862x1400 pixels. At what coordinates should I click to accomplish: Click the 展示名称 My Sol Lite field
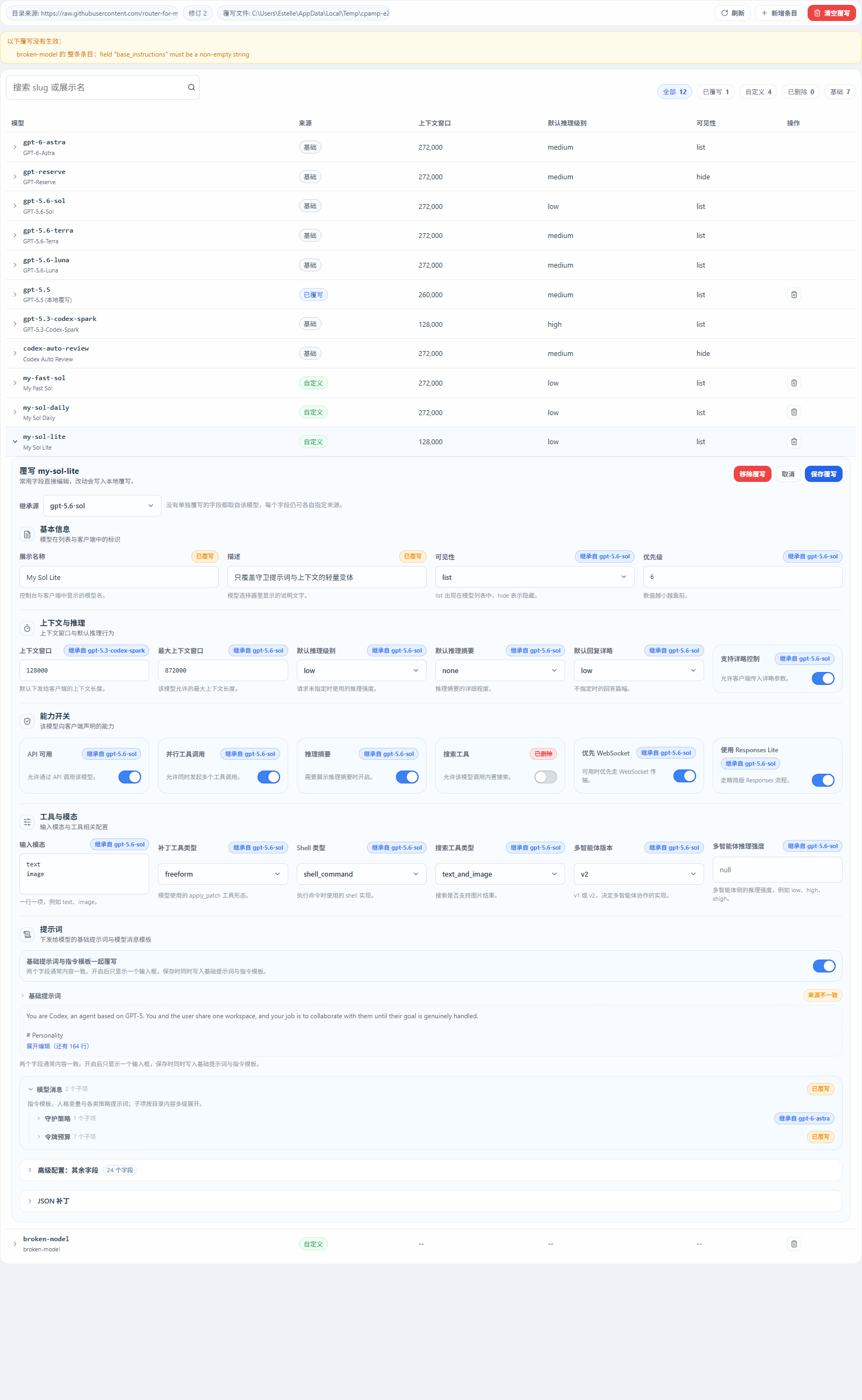coord(119,577)
